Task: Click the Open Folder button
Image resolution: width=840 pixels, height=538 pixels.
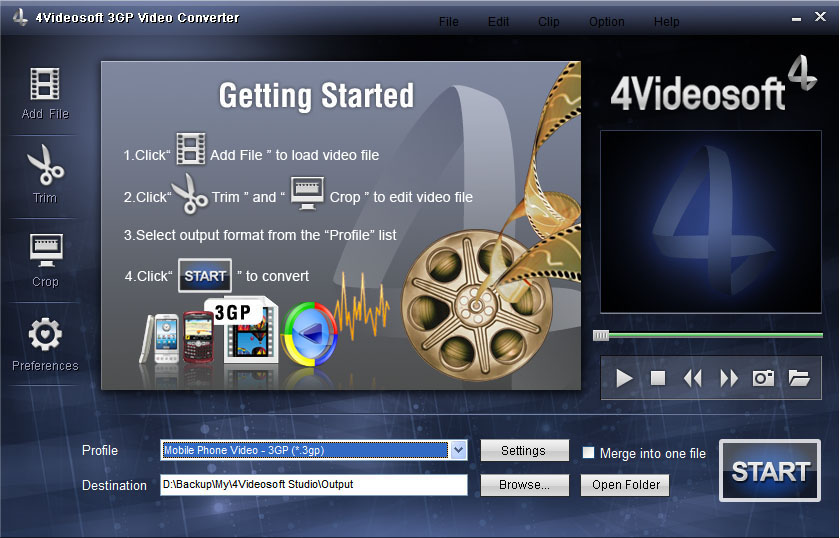Action: (625, 485)
